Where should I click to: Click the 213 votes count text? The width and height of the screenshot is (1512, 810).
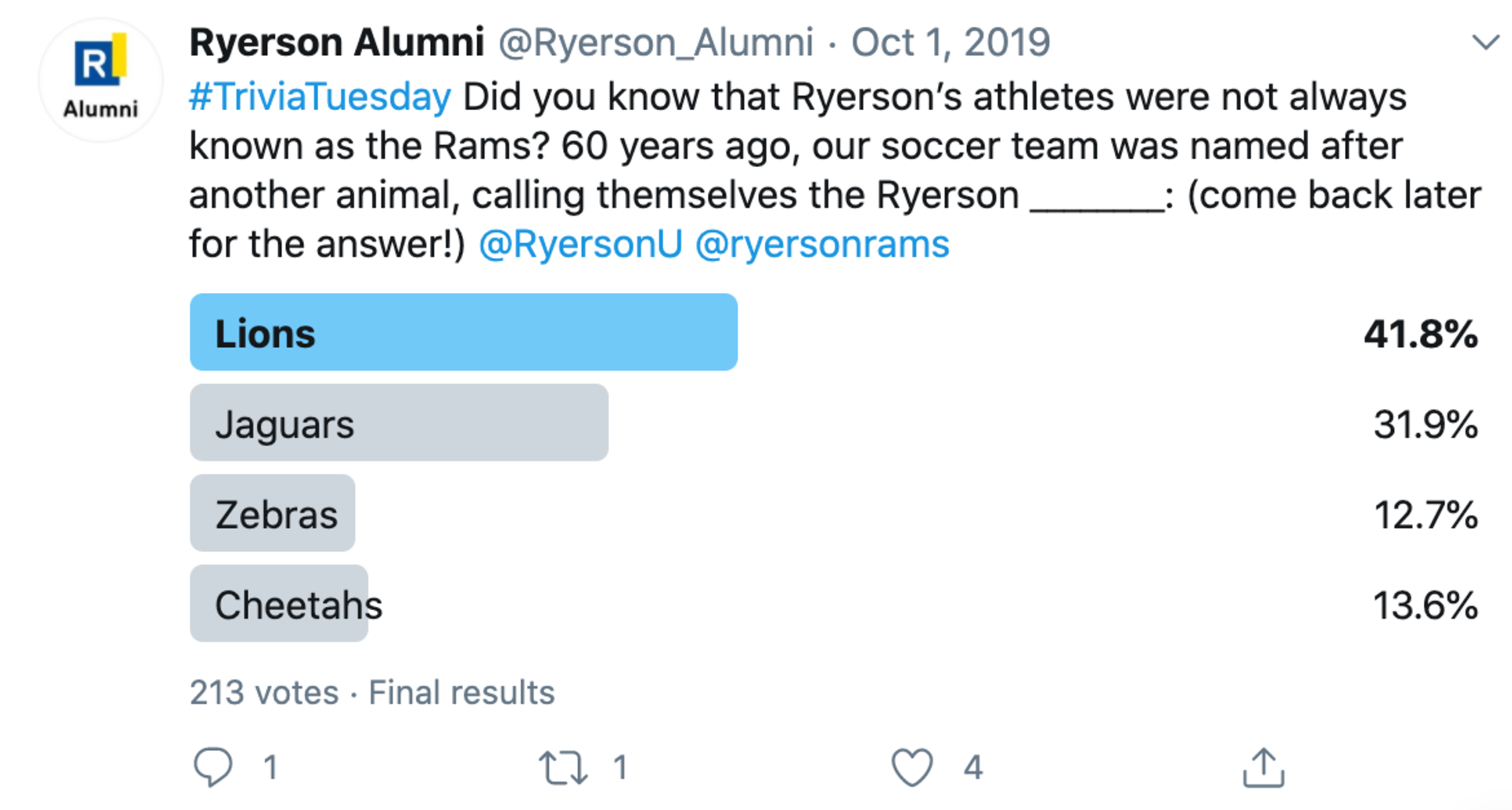[264, 693]
